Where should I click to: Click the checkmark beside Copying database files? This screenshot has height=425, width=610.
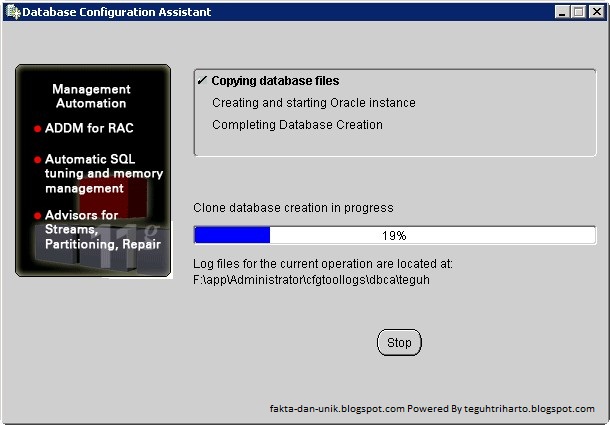click(x=202, y=81)
